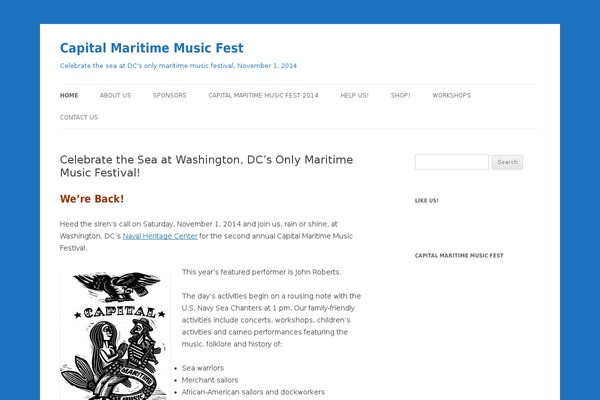Viewport: 600px width, 400px height.
Task: Select the Help Us! menu item
Action: pos(354,95)
